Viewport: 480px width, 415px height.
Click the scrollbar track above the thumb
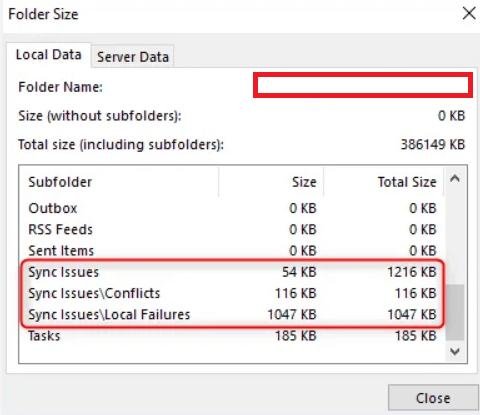click(x=455, y=236)
